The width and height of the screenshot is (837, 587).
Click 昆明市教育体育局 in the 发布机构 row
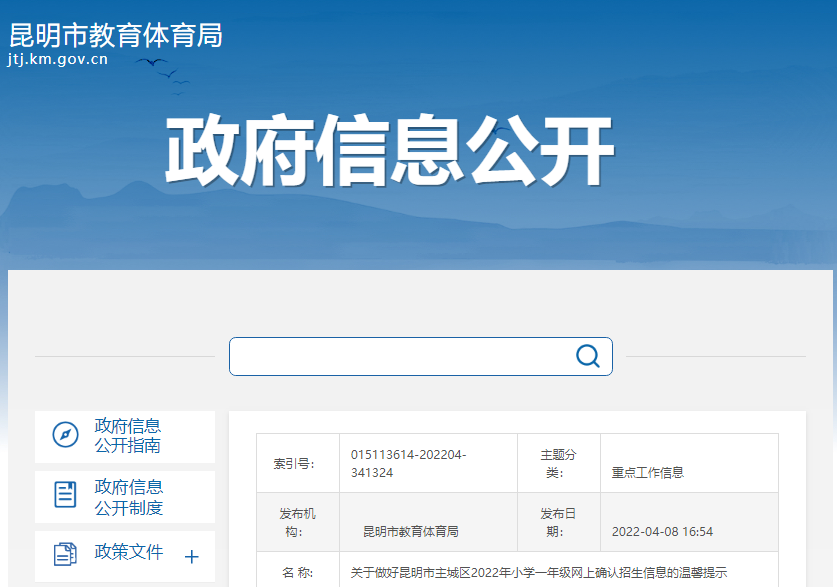410,532
